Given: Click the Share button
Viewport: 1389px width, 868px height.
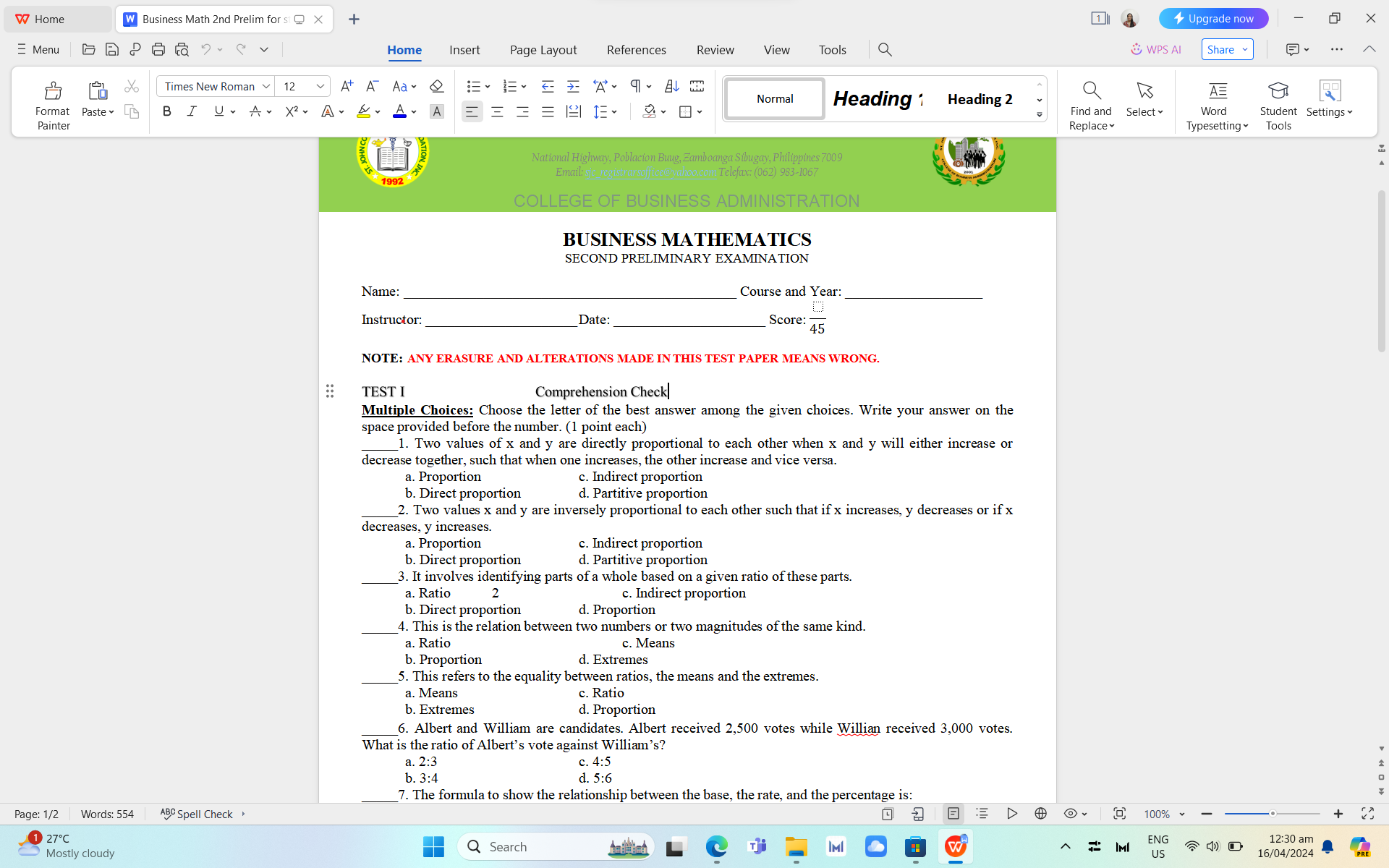Looking at the screenshot, I should (1220, 49).
